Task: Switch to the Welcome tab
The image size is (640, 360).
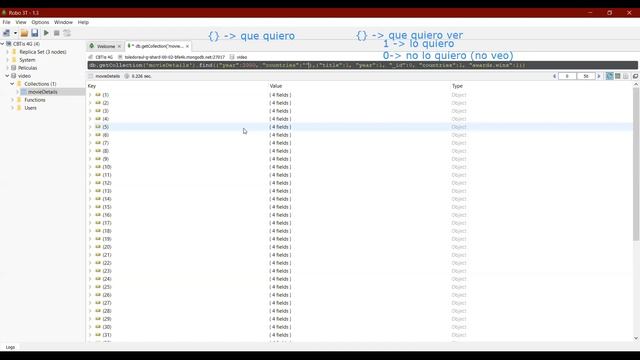Action: point(106,46)
